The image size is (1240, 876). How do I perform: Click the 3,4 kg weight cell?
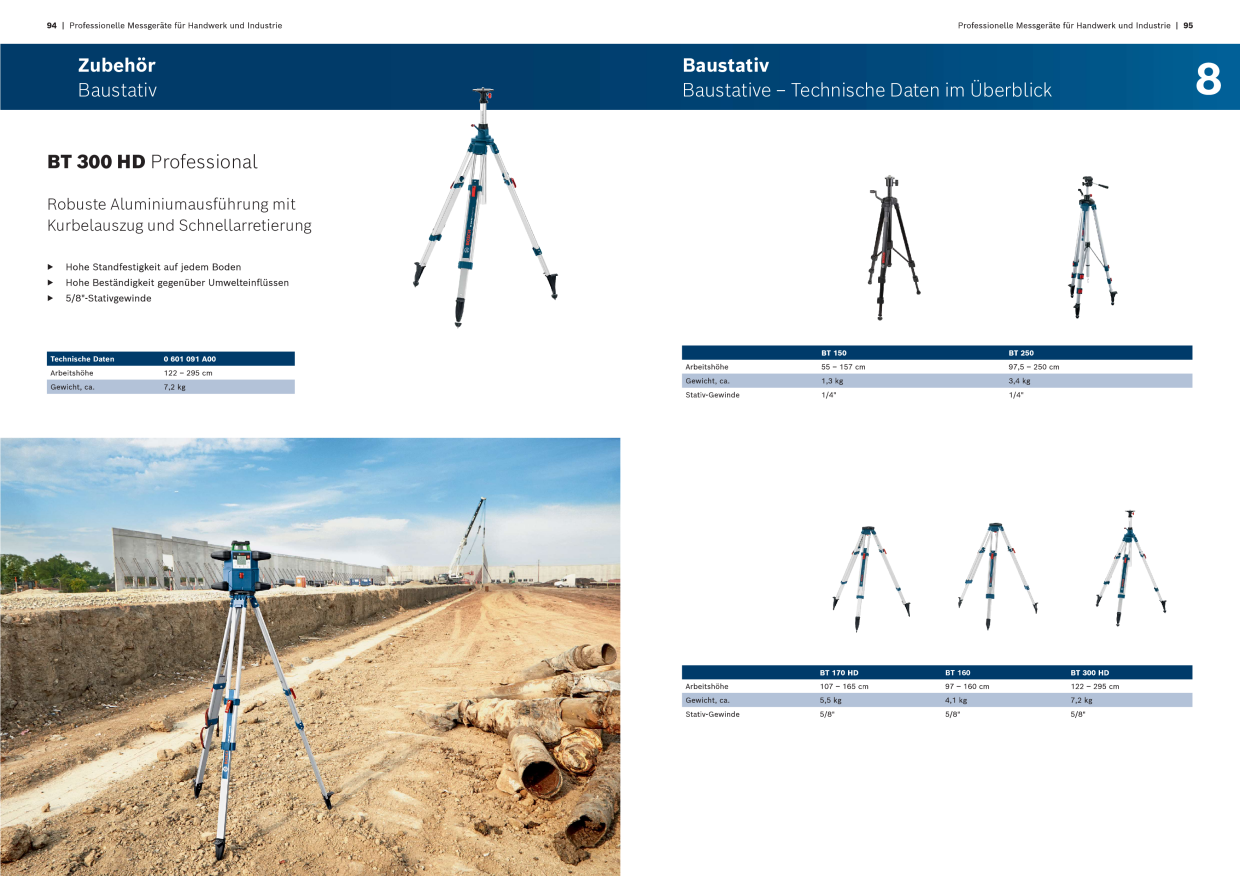1020,381
